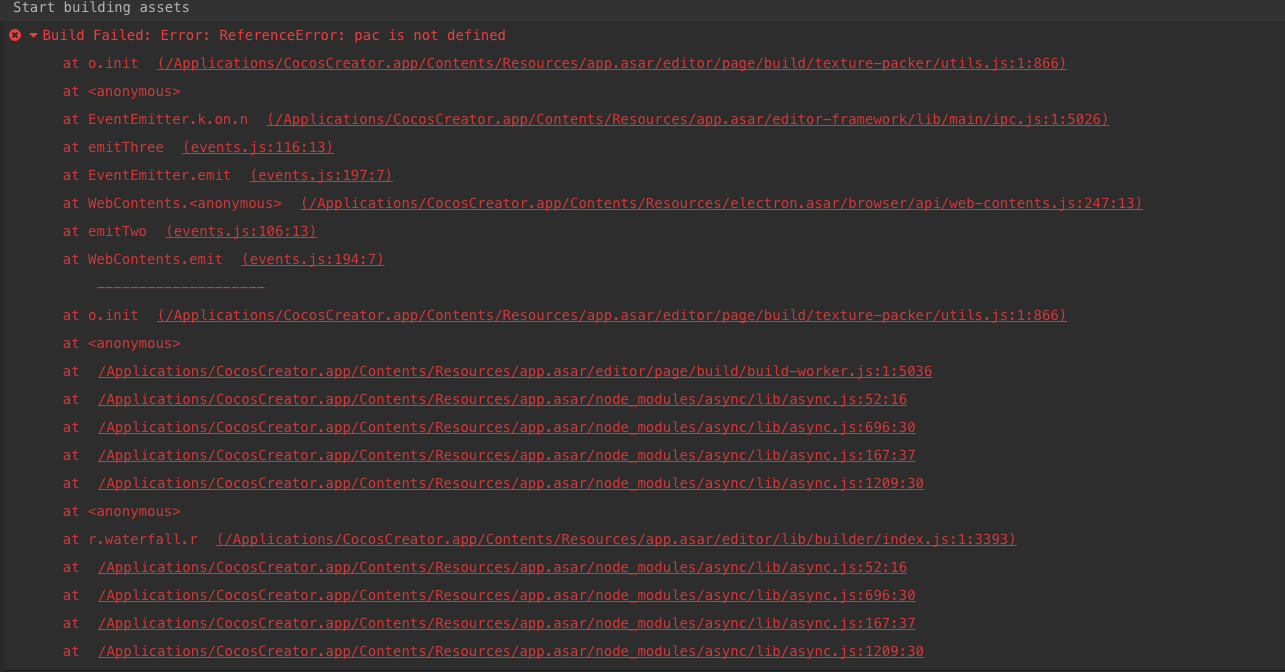Open the texture-packer utils.js link above the dashed separator
1285x672 pixels.
tap(612, 63)
